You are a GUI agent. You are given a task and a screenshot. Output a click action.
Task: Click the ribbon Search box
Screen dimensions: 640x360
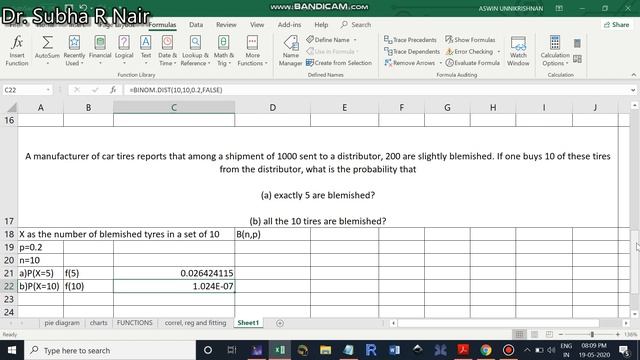click(x=356, y=24)
